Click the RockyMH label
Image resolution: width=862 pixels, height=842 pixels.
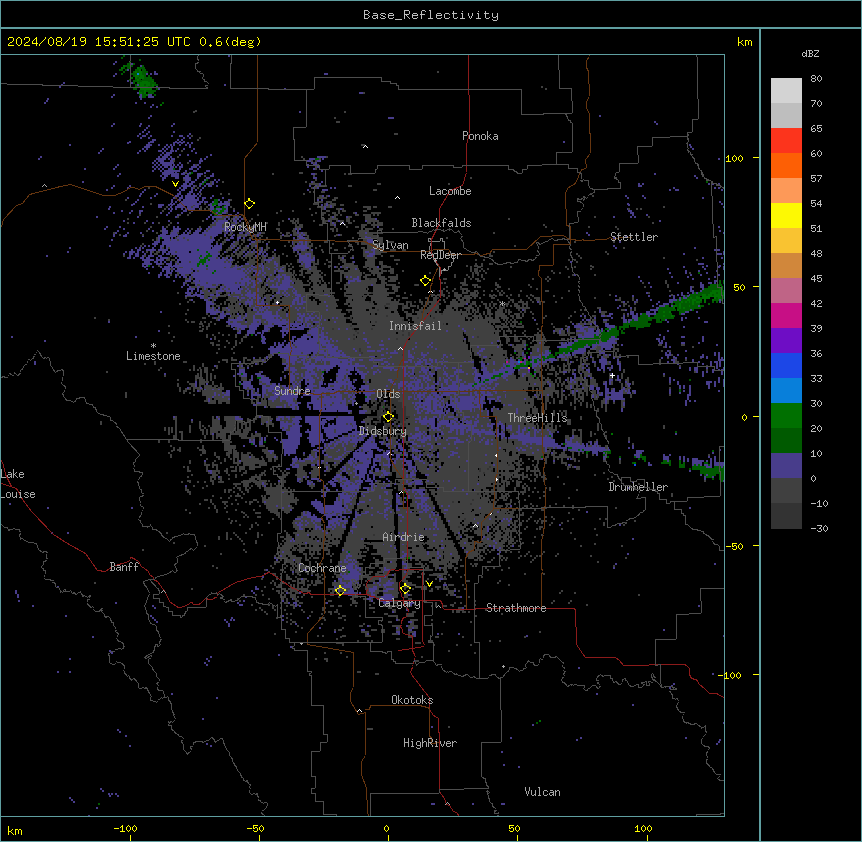click(245, 227)
